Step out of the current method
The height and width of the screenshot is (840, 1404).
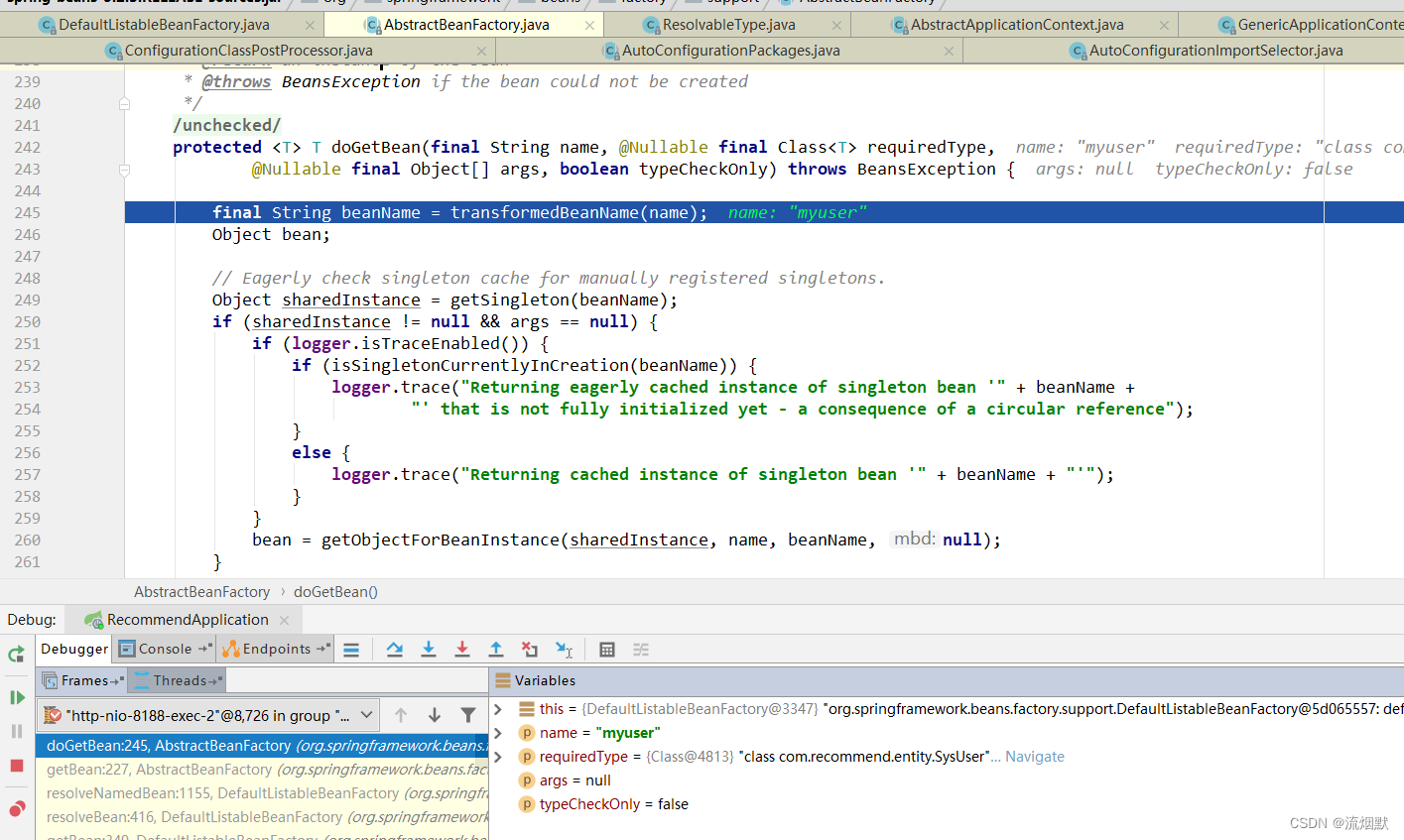pyautogui.click(x=496, y=650)
